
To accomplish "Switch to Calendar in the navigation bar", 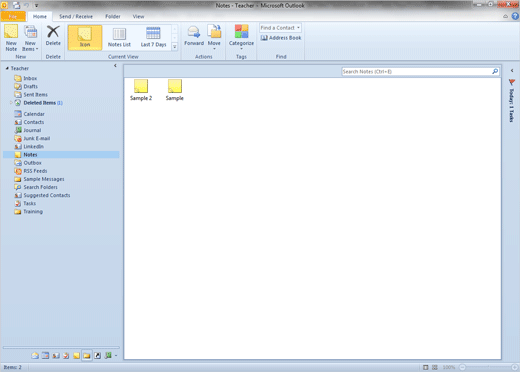I will tap(45, 356).
